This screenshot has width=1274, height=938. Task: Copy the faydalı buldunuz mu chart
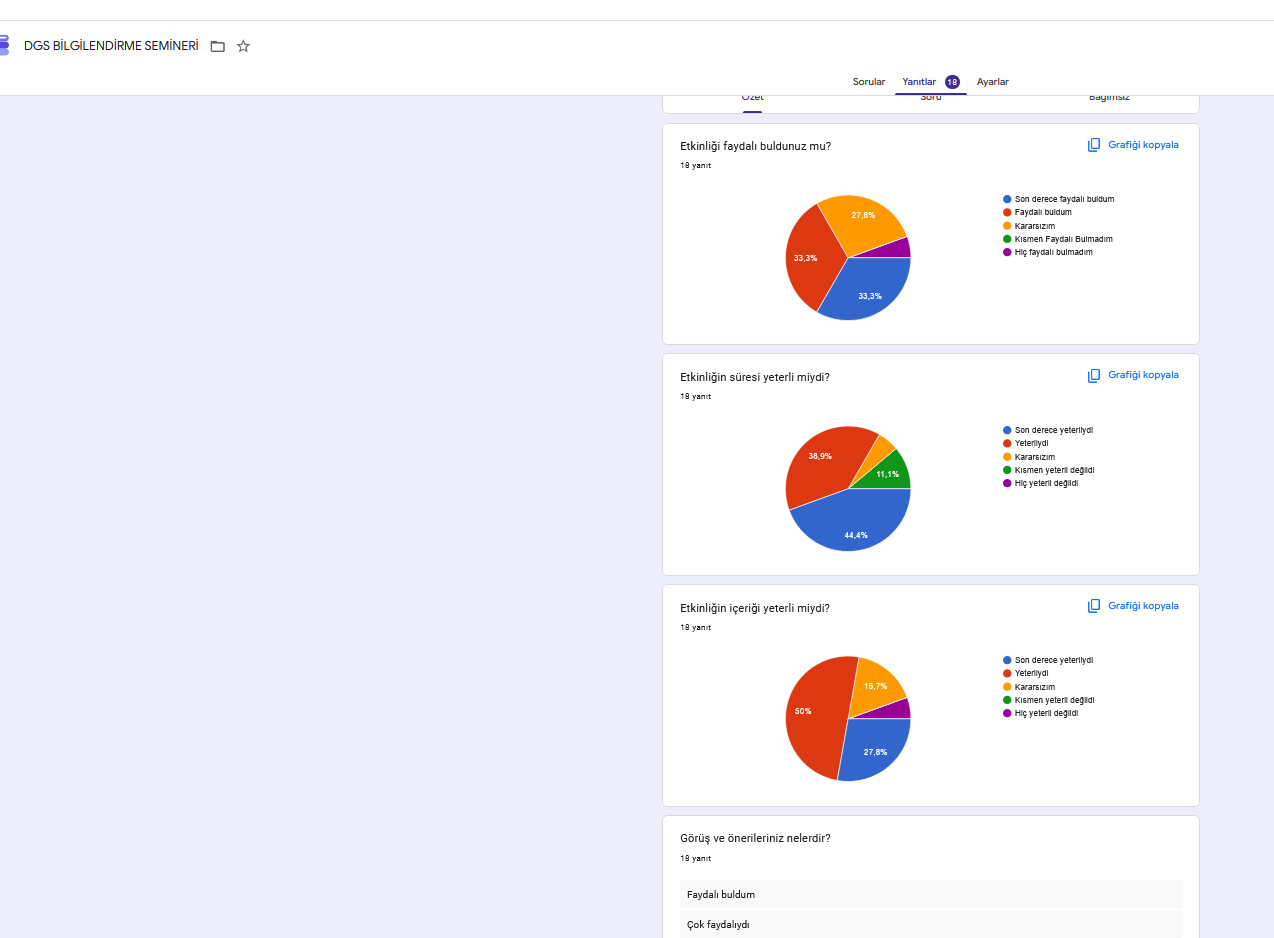(1133, 145)
